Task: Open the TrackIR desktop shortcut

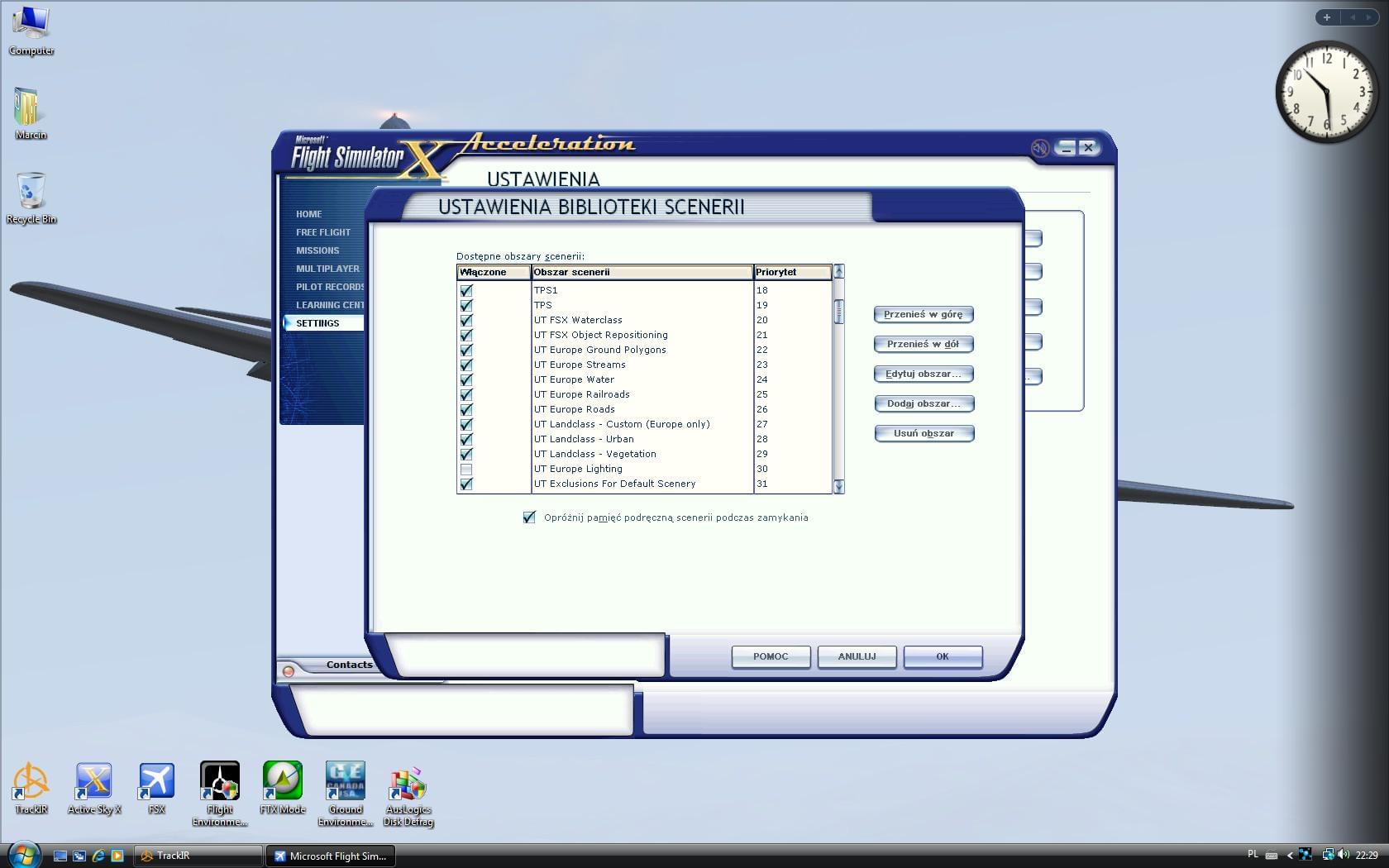Action: tap(31, 784)
